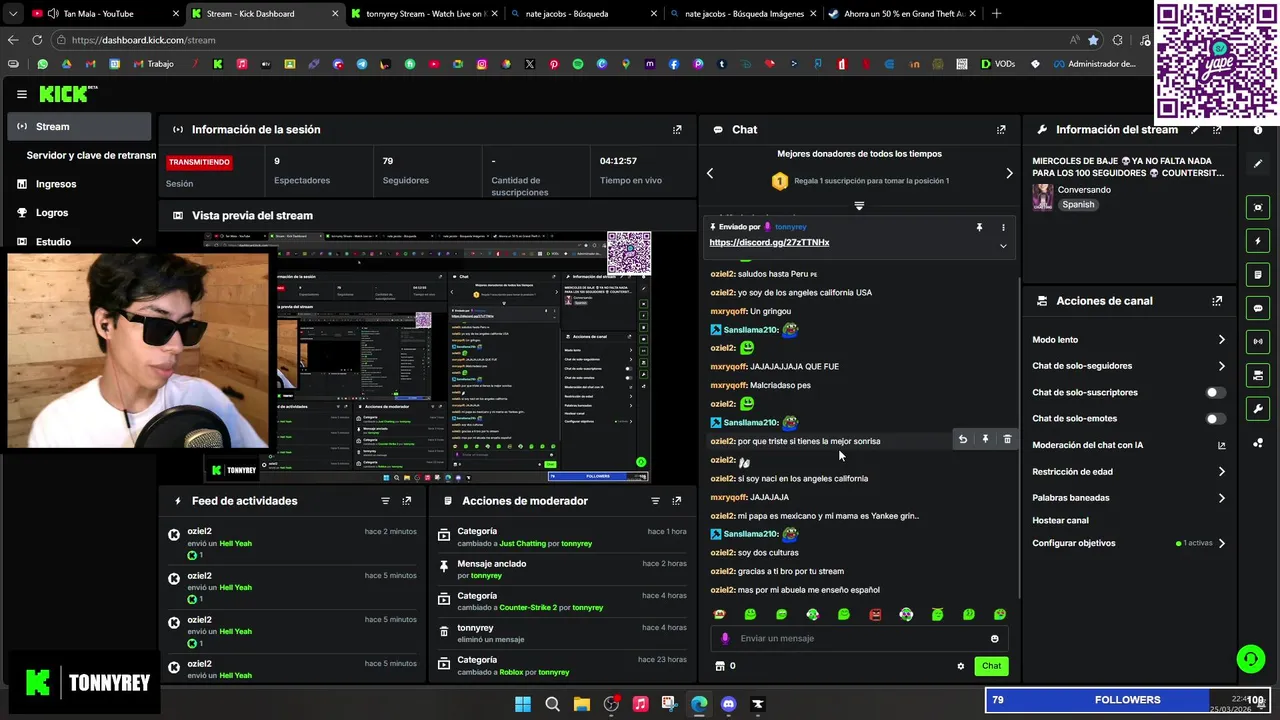Image resolution: width=1280 pixels, height=720 pixels.
Task: Open the chat shop icon showing 0
Action: pos(725,666)
